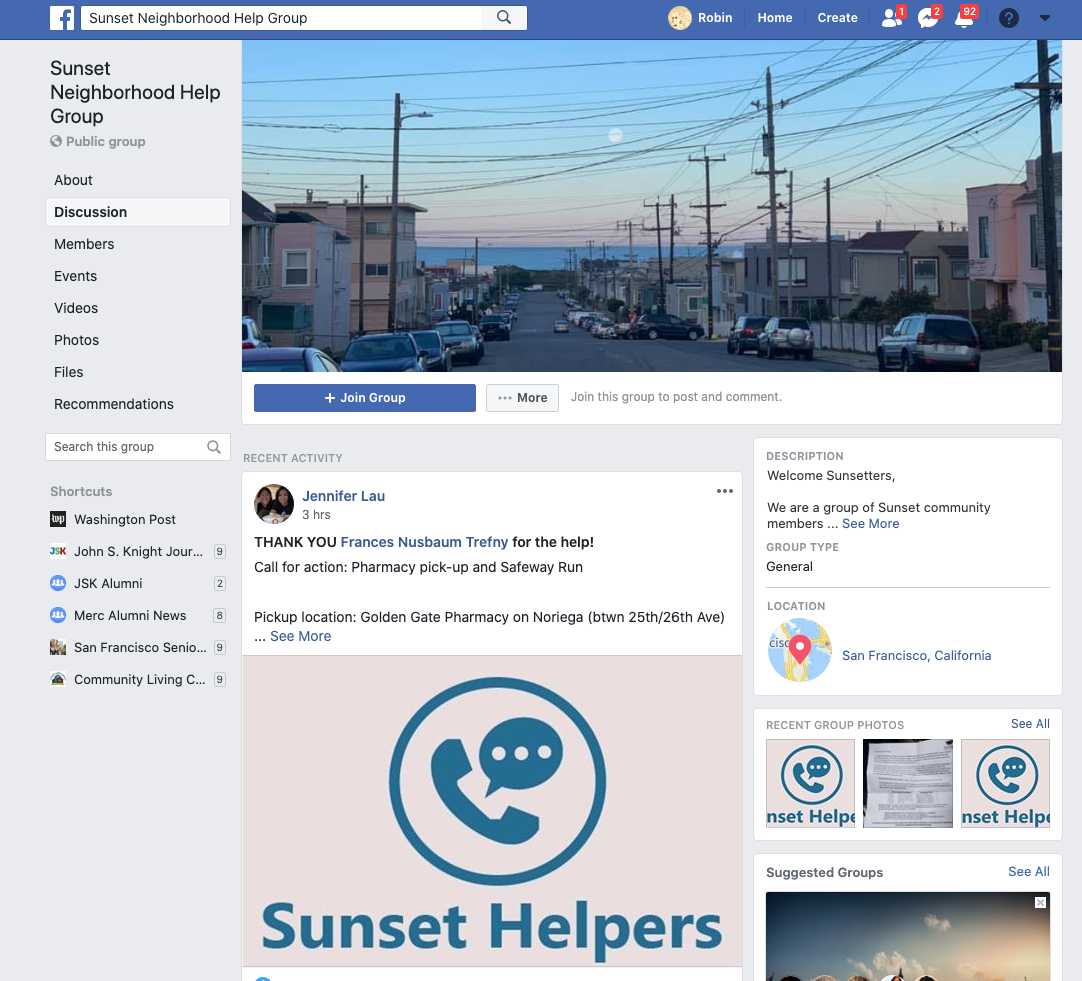1082x981 pixels.
Task: Select Members in the group sidebar
Action: 84,244
